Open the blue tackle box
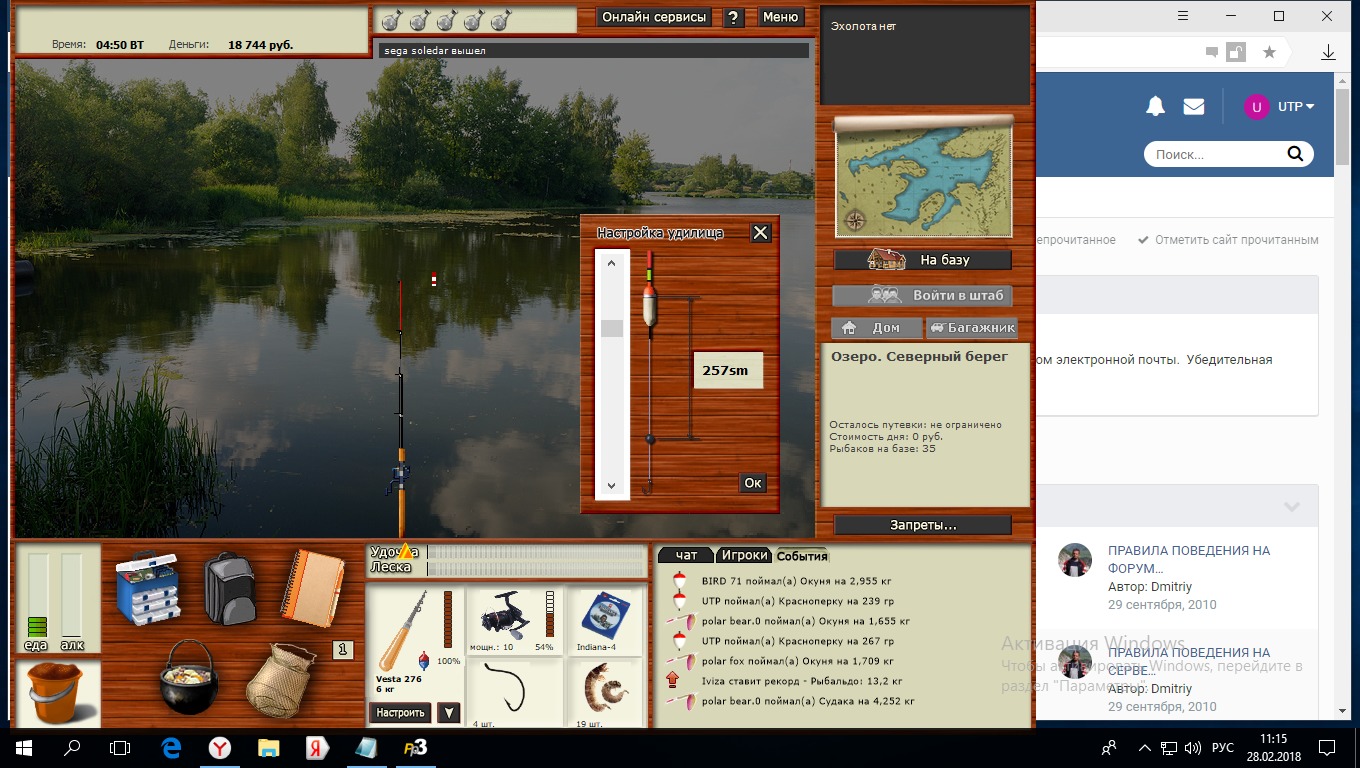Viewport: 1360px width, 768px height. coord(150,590)
